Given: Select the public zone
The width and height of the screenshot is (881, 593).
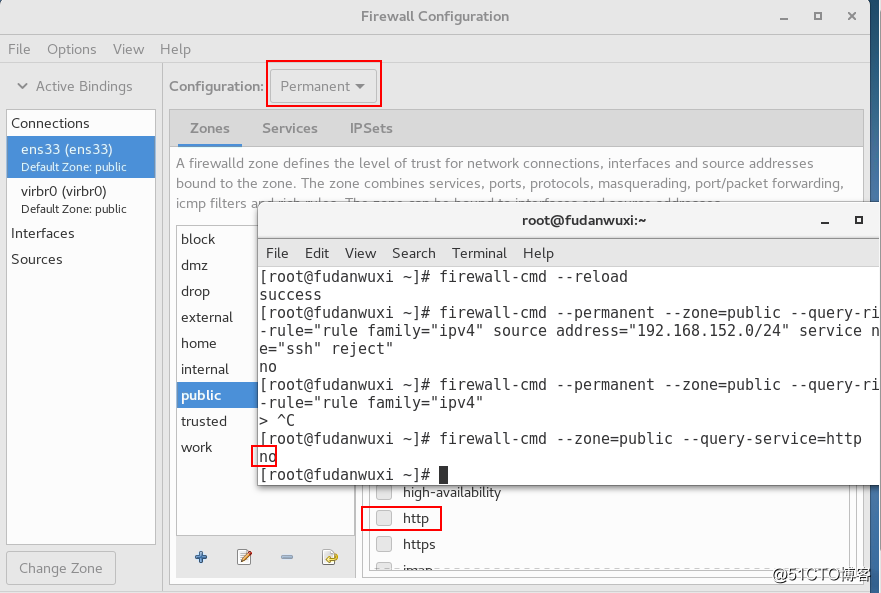Looking at the screenshot, I should 217,395.
